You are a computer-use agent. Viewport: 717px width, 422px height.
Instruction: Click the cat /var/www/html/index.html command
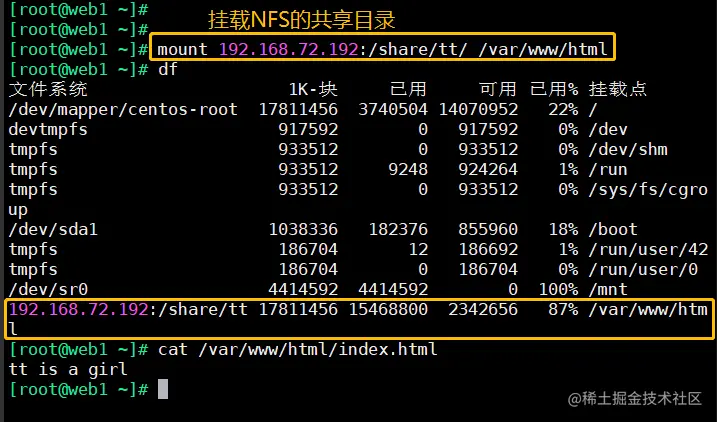(298, 350)
